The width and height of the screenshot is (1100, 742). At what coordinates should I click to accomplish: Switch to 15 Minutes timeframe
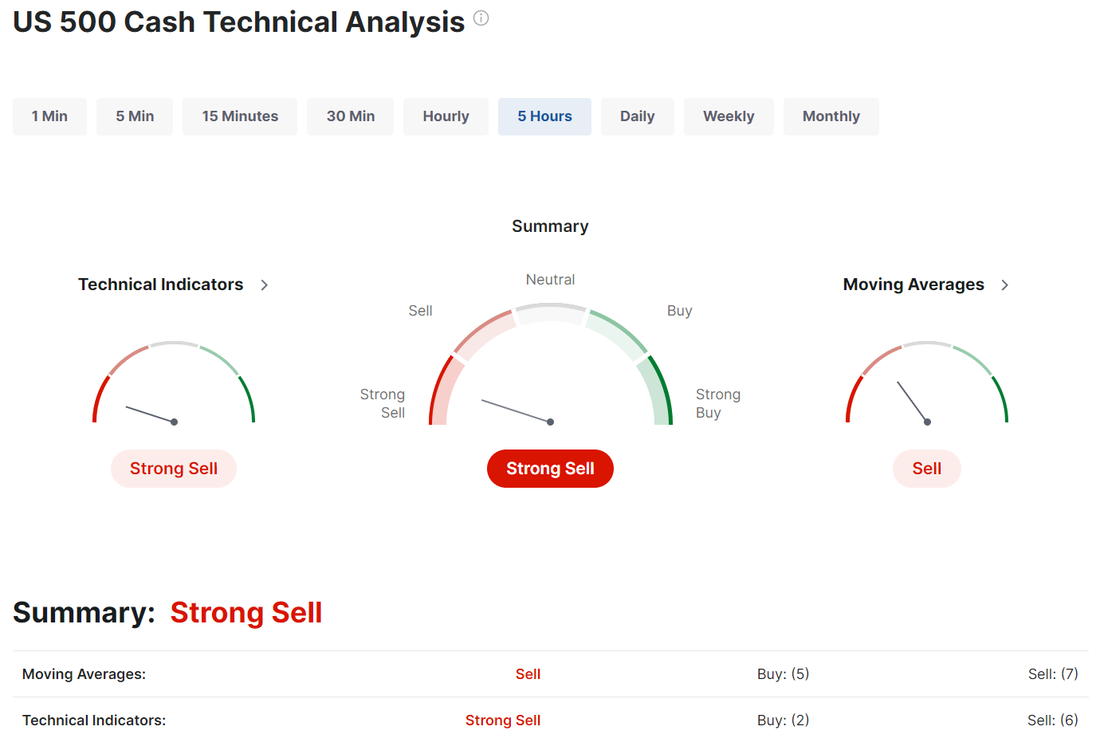click(240, 116)
